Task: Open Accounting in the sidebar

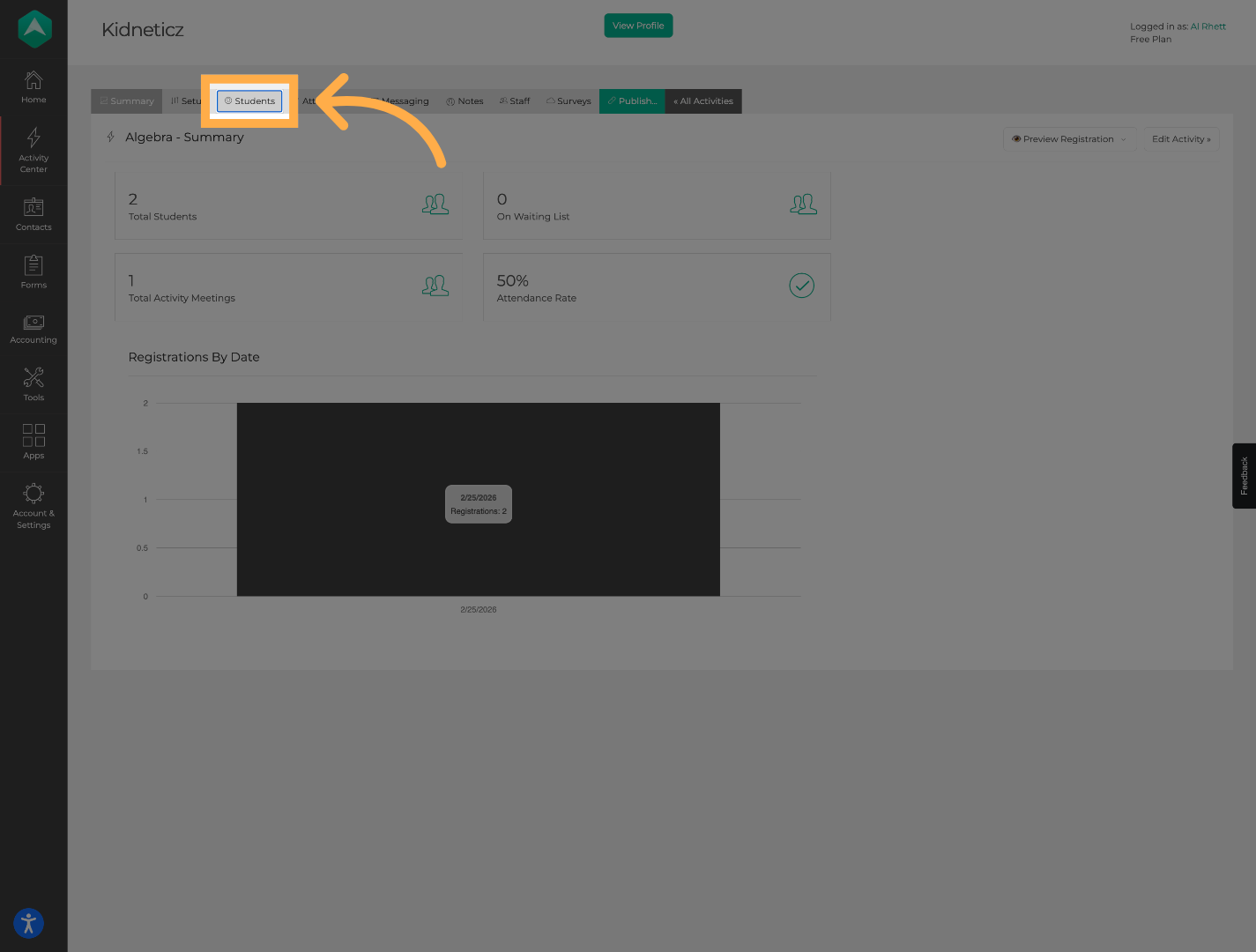Action: [33, 330]
